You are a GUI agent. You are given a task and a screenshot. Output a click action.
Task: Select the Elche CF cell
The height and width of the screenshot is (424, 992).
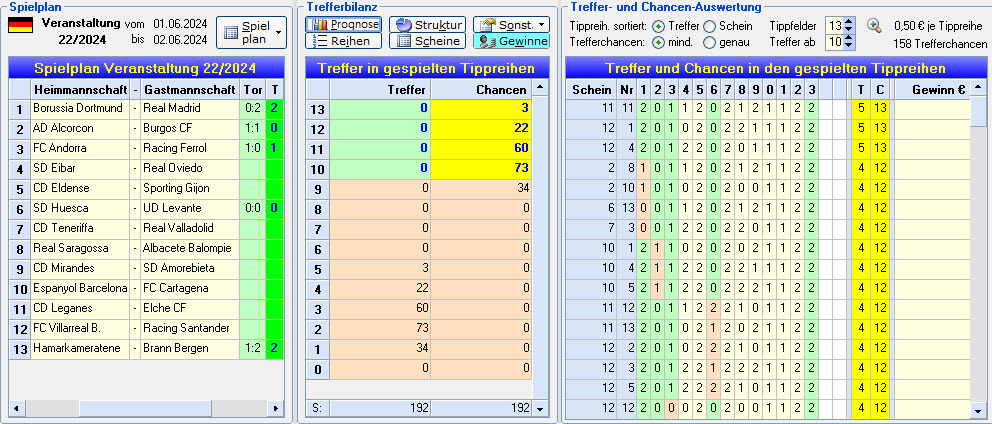(190, 308)
